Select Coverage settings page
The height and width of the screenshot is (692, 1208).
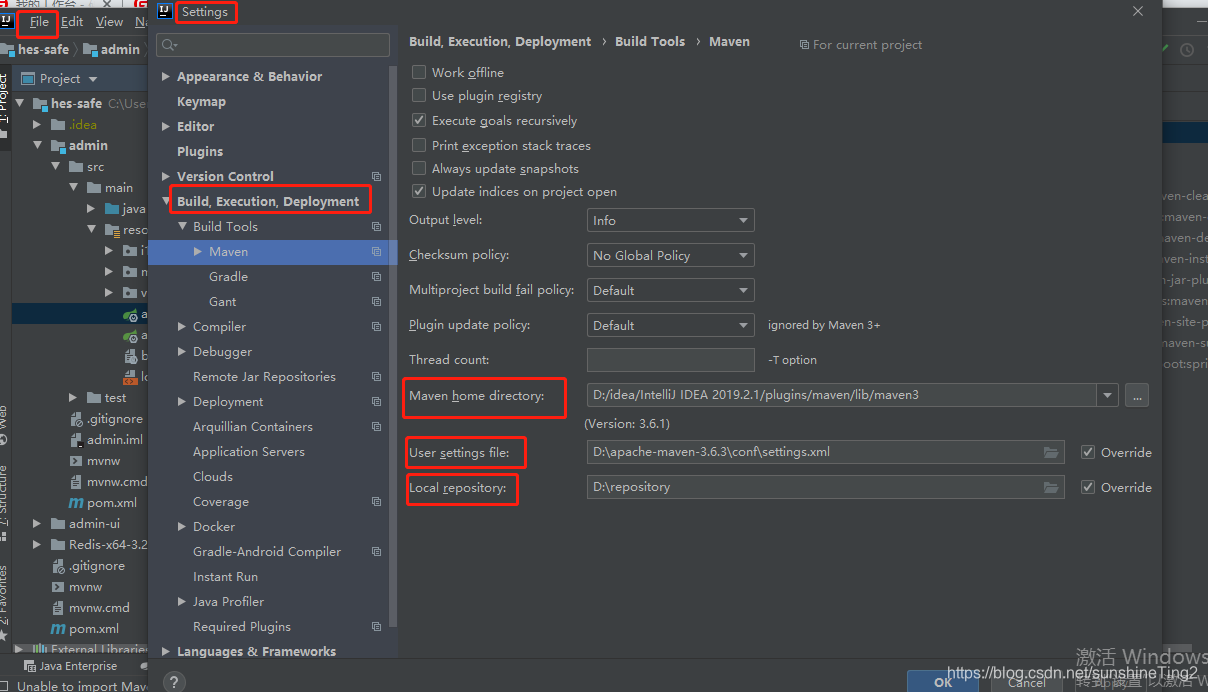coord(221,501)
